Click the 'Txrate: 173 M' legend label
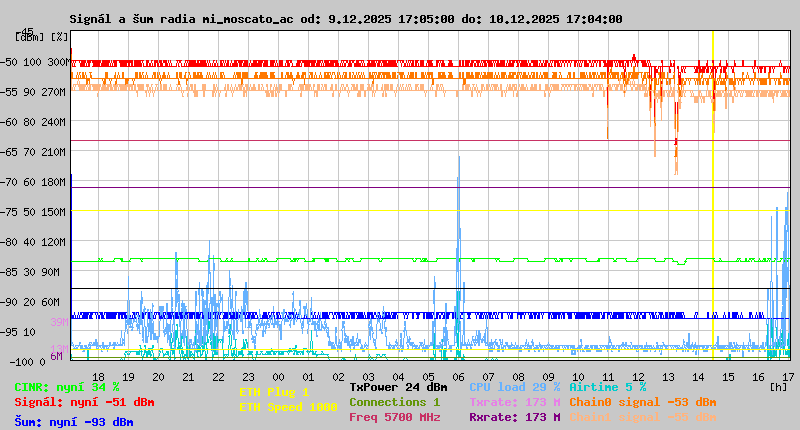 pyautogui.click(x=515, y=402)
